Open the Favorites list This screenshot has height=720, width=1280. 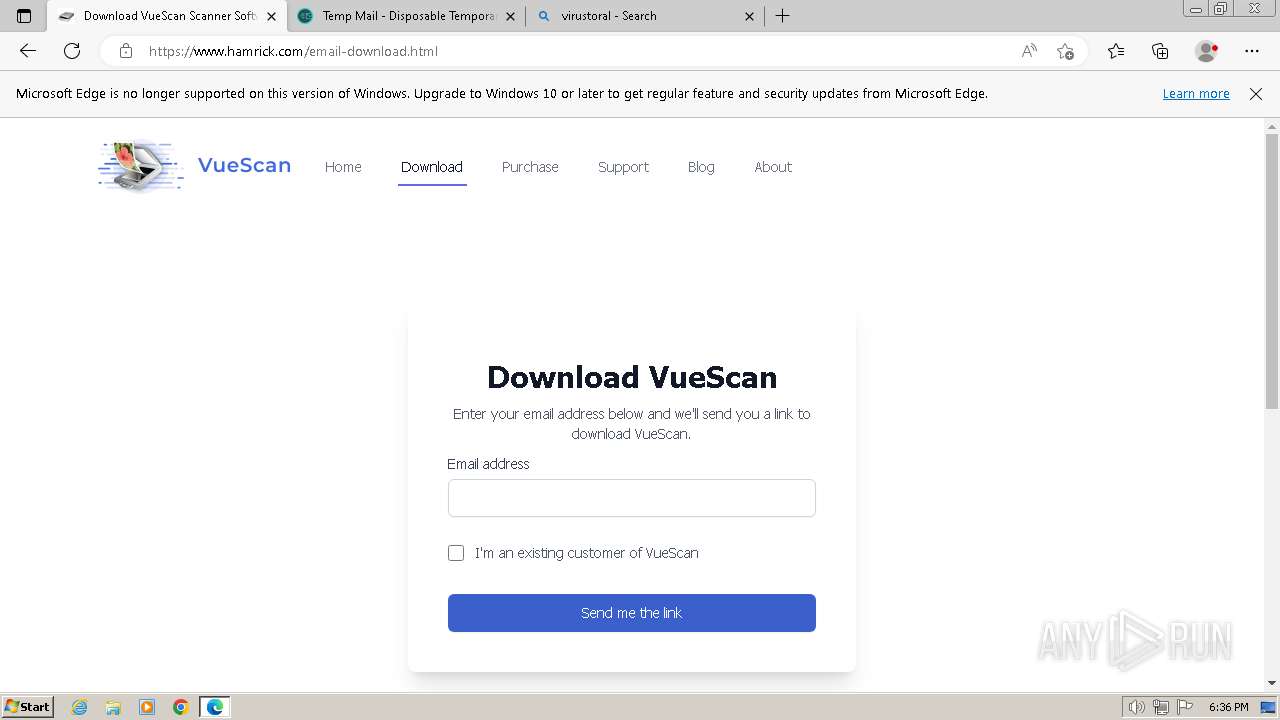[1116, 51]
